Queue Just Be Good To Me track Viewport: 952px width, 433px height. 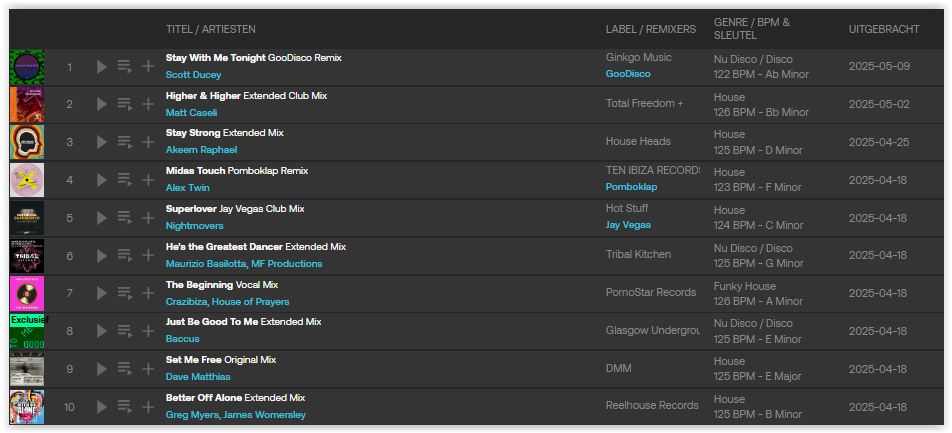coord(125,332)
